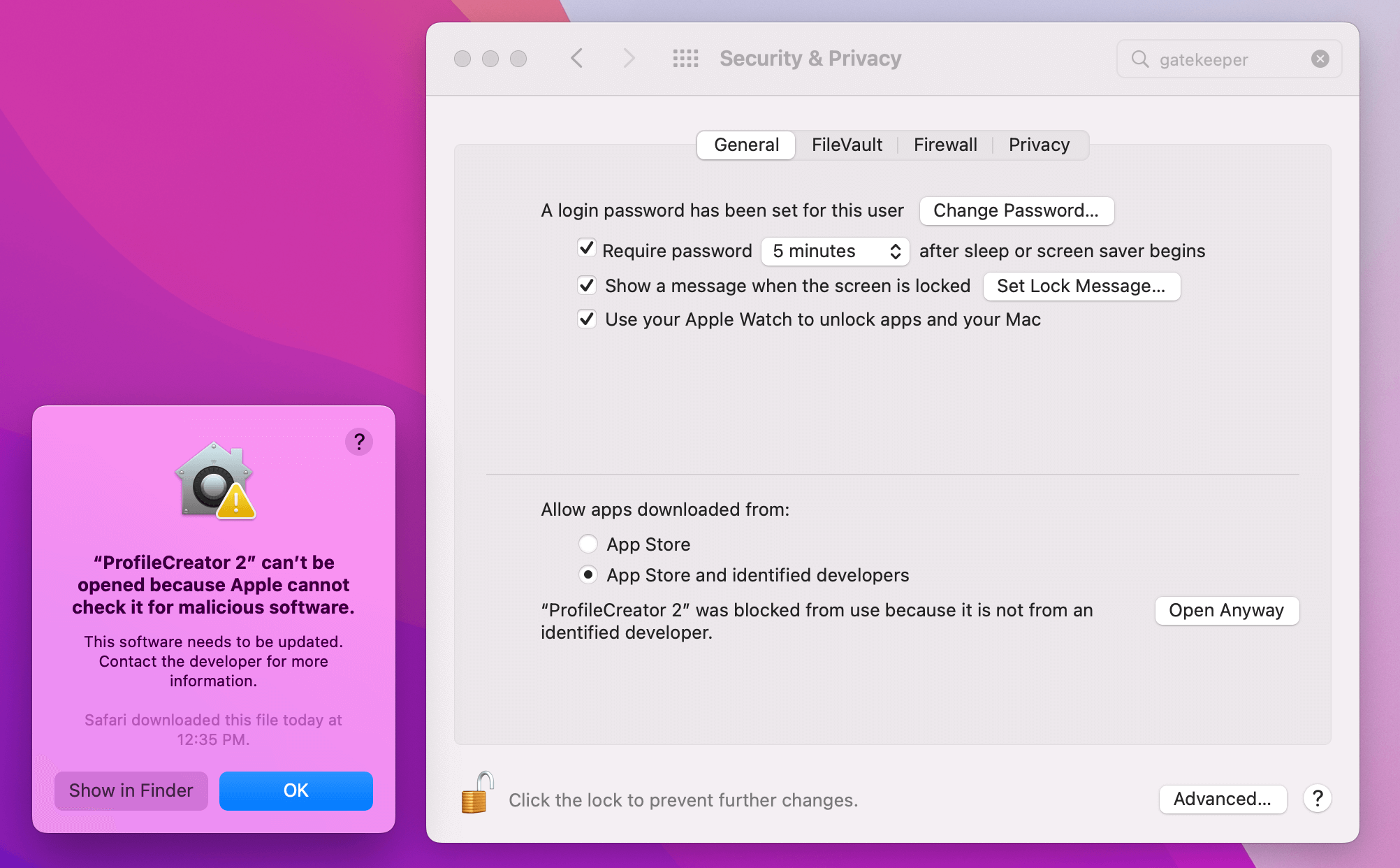The width and height of the screenshot is (1400, 868).
Task: Click the magnifier icon in the search field
Action: tap(1141, 59)
